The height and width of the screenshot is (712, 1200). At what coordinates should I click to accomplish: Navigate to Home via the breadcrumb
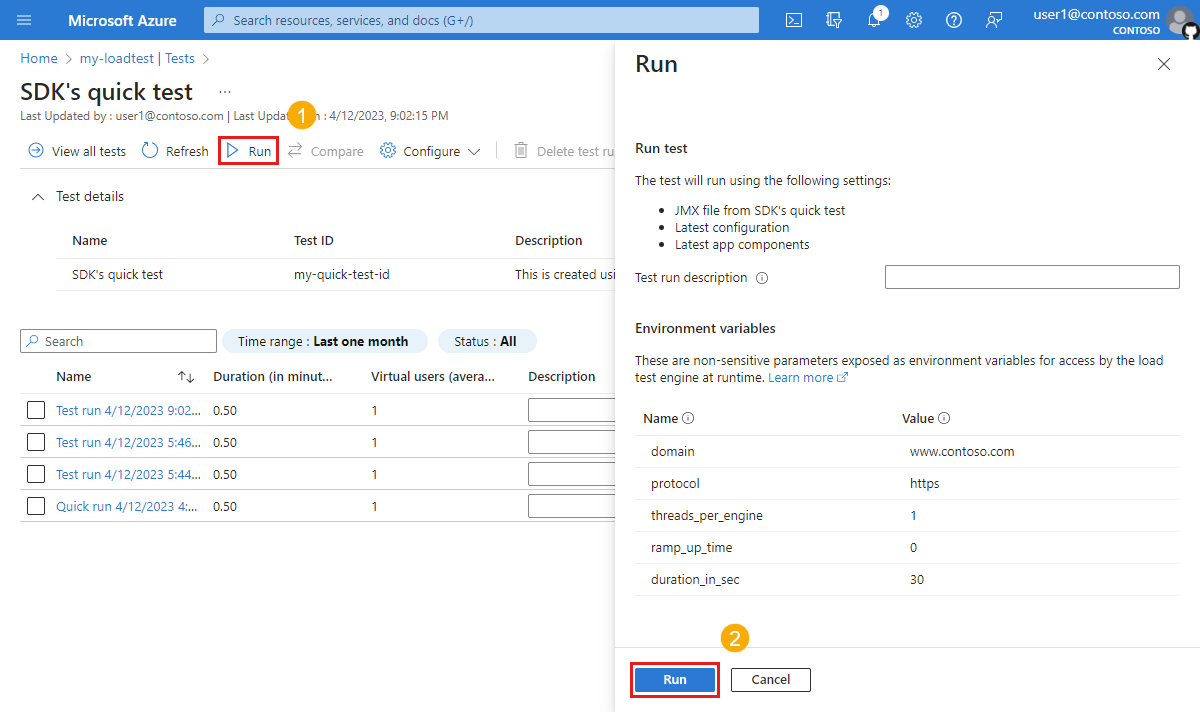[38, 58]
